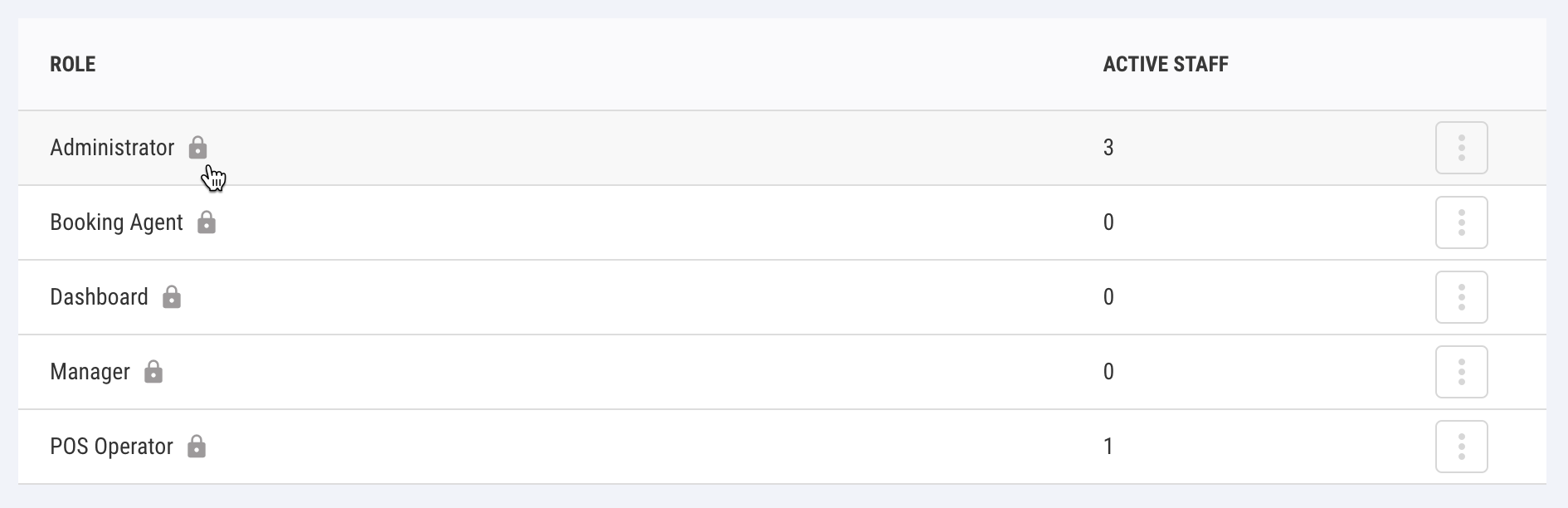1568x508 pixels.
Task: Click the lock icon beside Dashboard
Action: 172,297
